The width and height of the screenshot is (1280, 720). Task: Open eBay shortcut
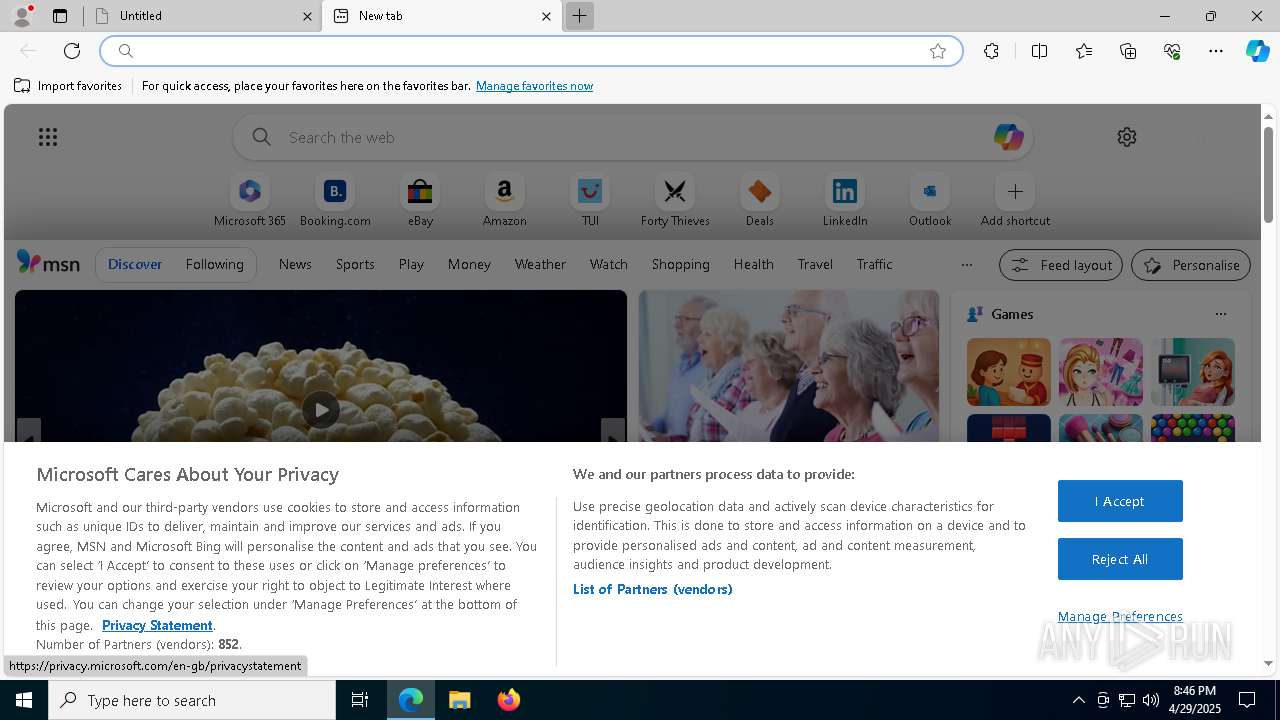(420, 201)
